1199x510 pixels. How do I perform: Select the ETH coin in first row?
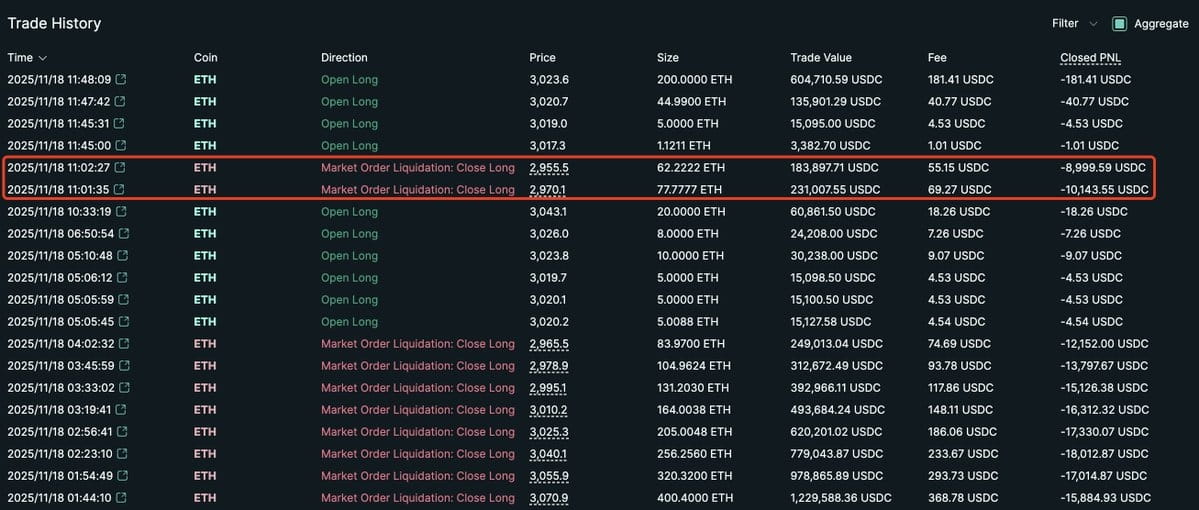pos(205,80)
